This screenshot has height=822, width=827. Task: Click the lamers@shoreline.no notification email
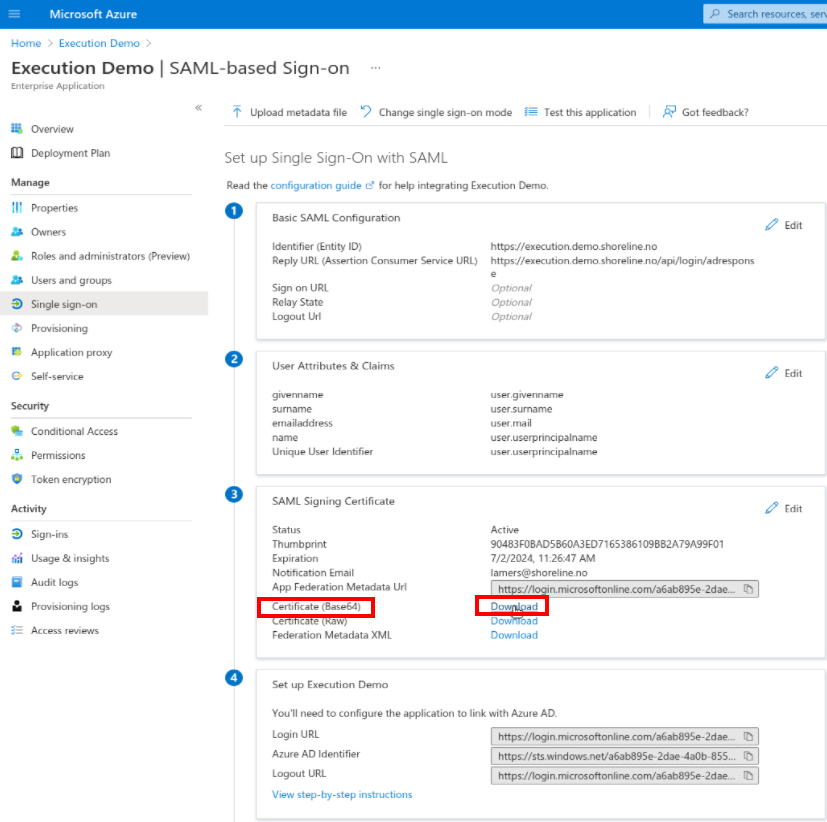point(538,572)
